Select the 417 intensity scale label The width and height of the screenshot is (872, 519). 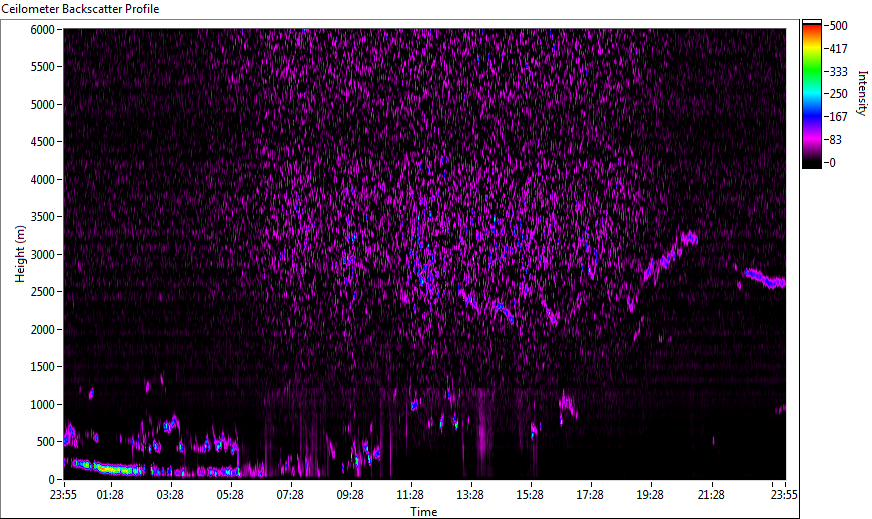838,48
